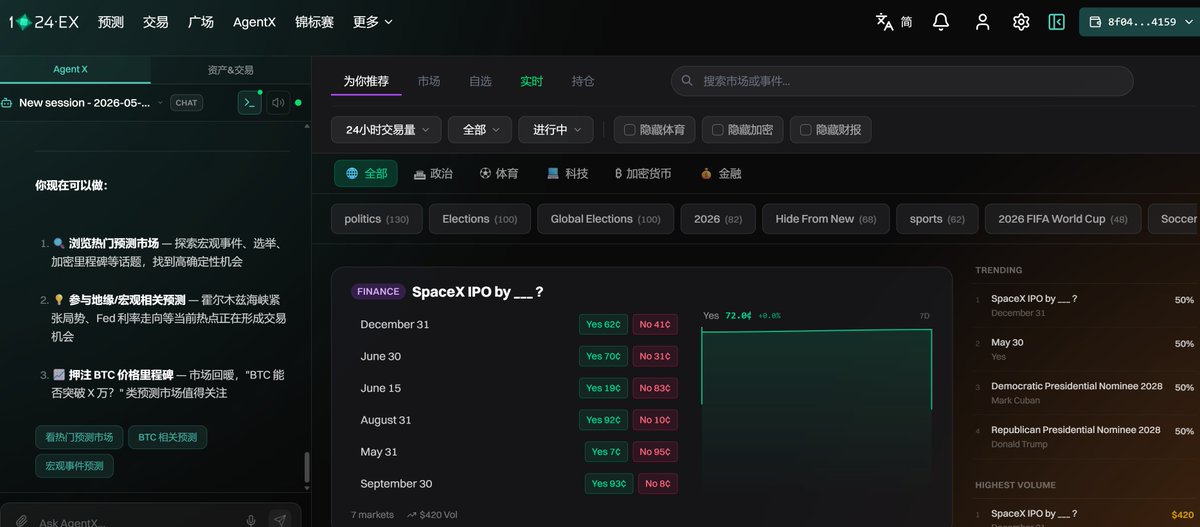The width and height of the screenshot is (1200, 527).
Task: Click Agent X panel scrollbar
Action: click(307, 468)
